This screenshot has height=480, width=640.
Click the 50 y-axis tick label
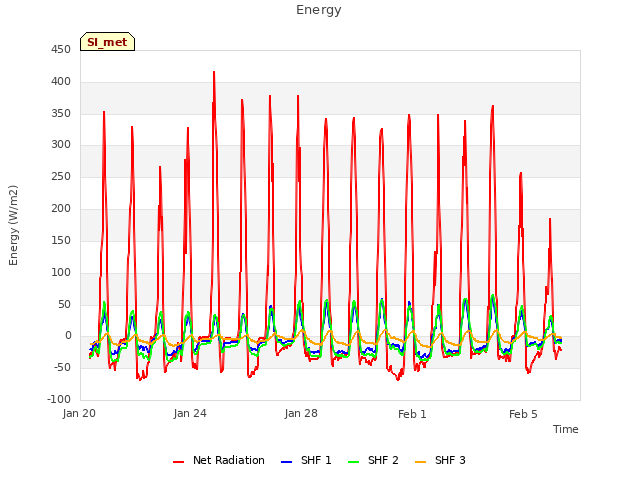tap(64, 304)
